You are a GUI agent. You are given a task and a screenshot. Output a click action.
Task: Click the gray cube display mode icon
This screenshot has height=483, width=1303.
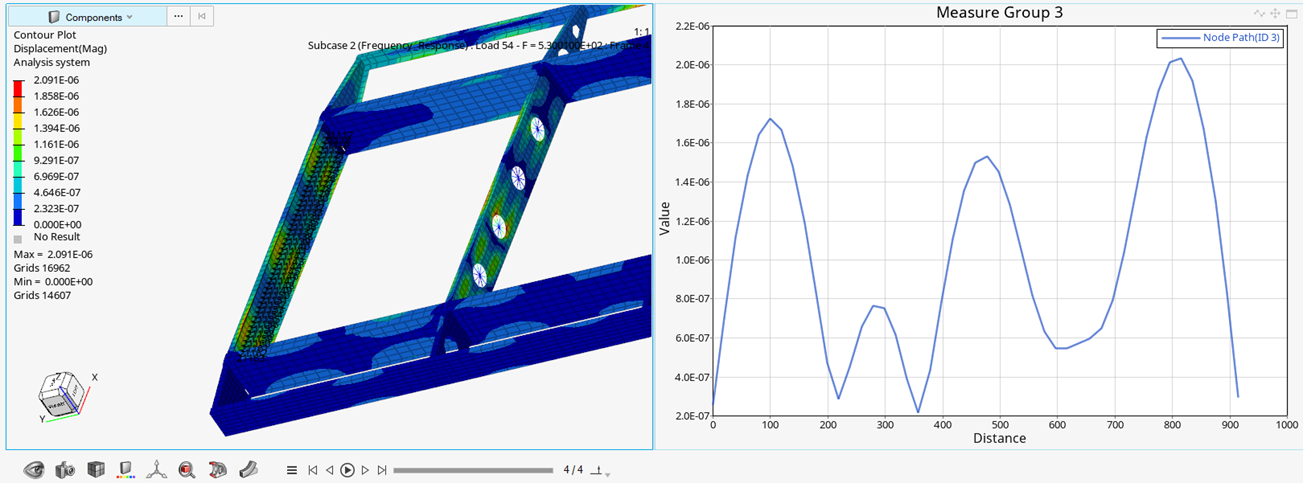point(96,469)
